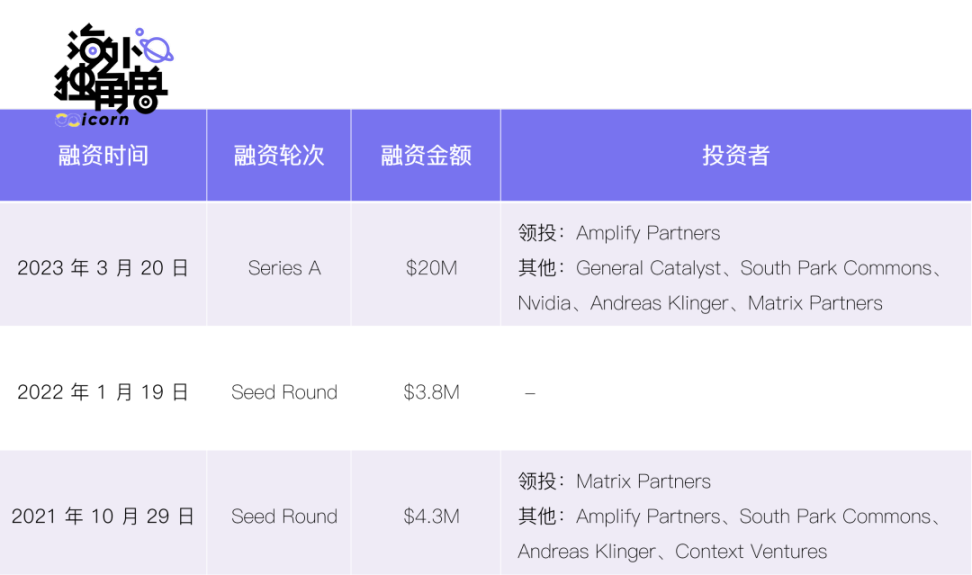This screenshot has width=972, height=575.
Task: Click the 投资者 column header
Action: point(735,156)
